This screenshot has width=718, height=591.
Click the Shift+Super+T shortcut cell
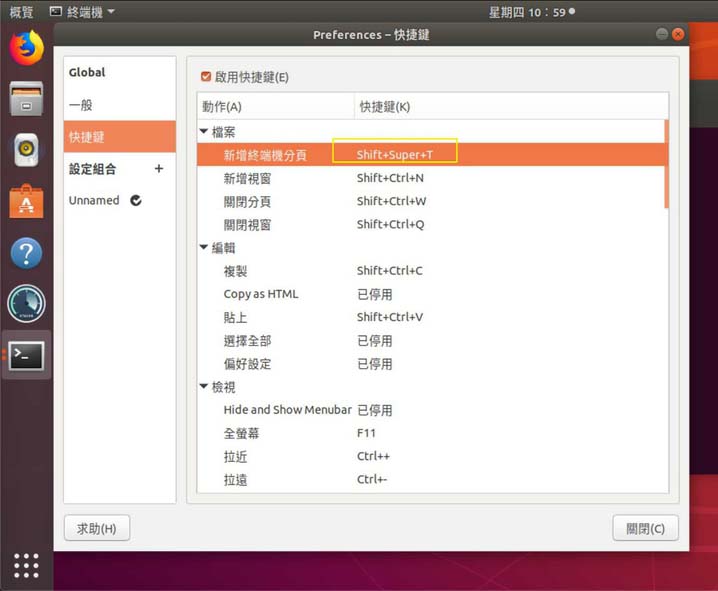point(395,155)
